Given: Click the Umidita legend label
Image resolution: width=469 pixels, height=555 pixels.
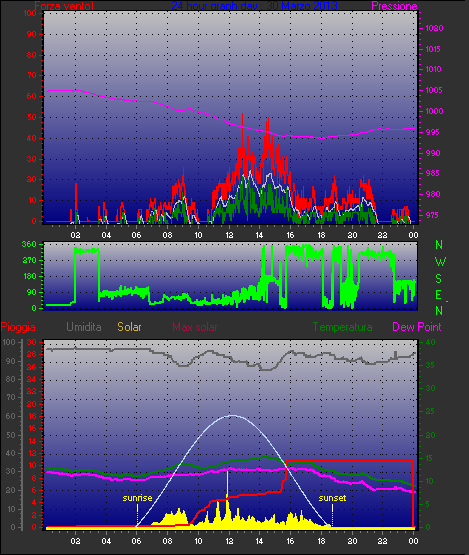Looking at the screenshot, I should (84, 327).
